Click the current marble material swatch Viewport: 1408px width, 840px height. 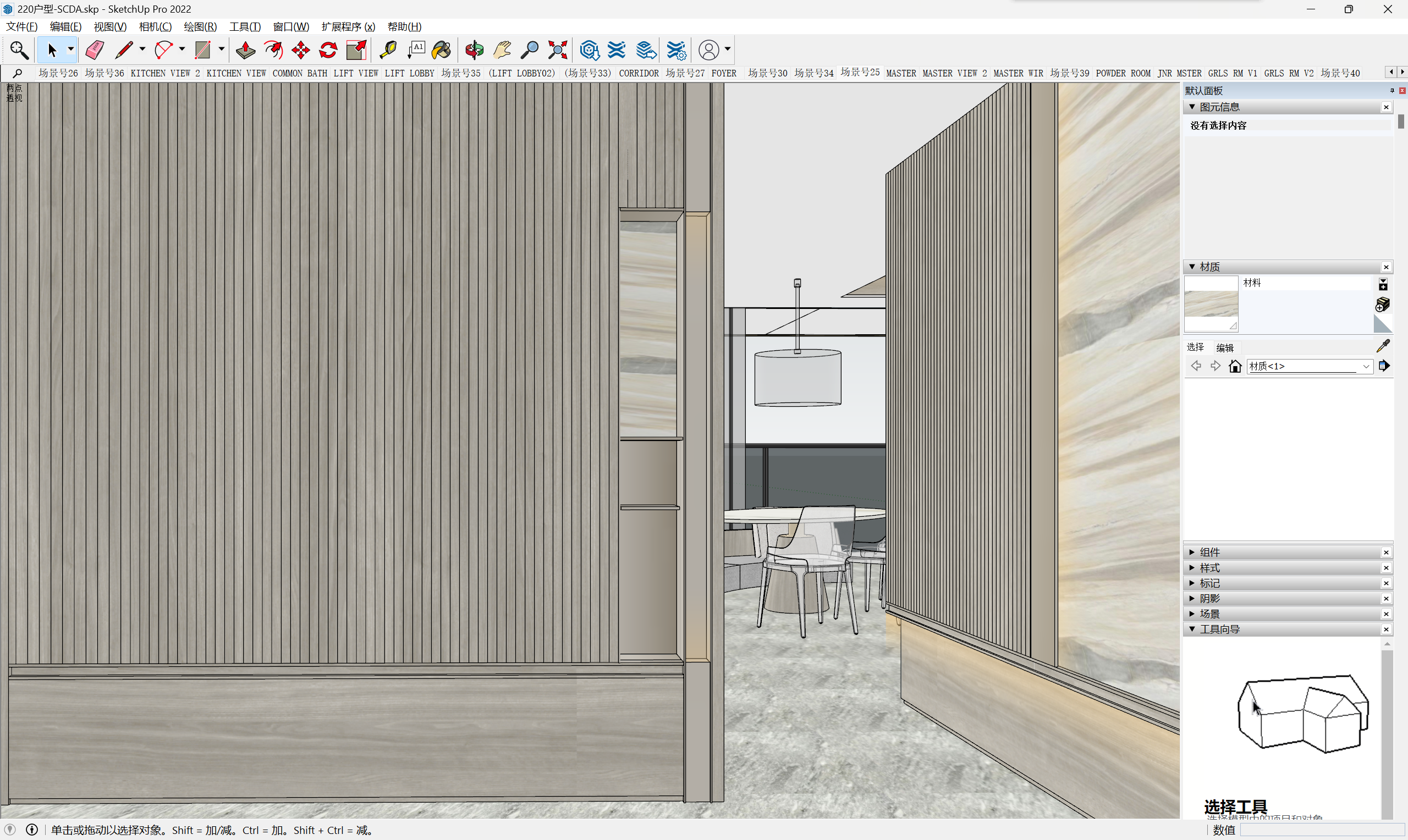(1211, 304)
